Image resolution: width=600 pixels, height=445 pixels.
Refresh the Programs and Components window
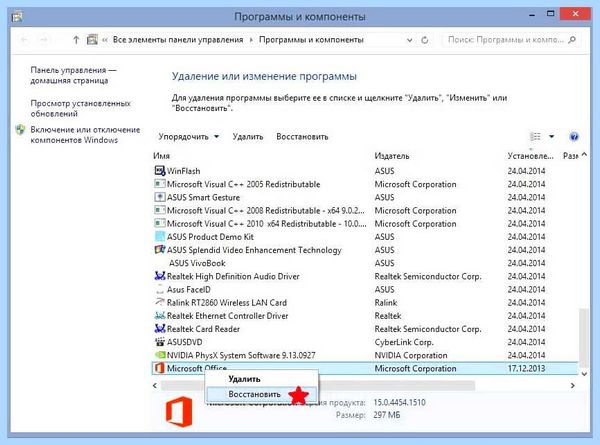click(x=424, y=40)
